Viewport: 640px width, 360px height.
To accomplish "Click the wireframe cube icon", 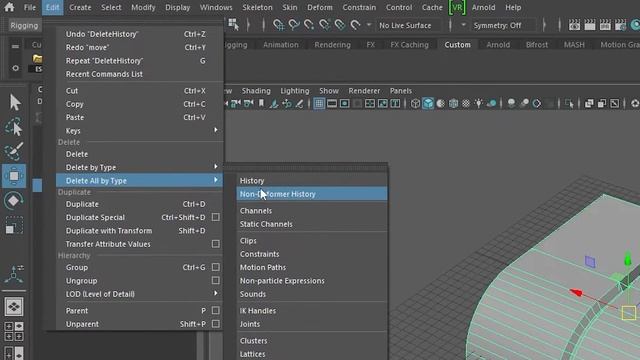I will click(x=415, y=104).
